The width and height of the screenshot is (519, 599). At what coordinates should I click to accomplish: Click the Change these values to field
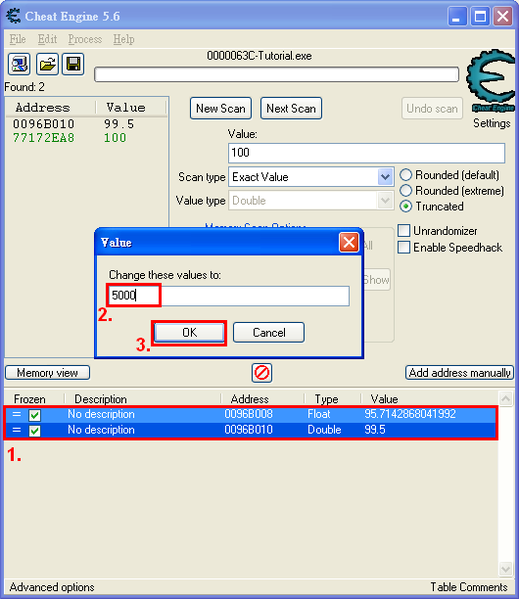point(228,296)
